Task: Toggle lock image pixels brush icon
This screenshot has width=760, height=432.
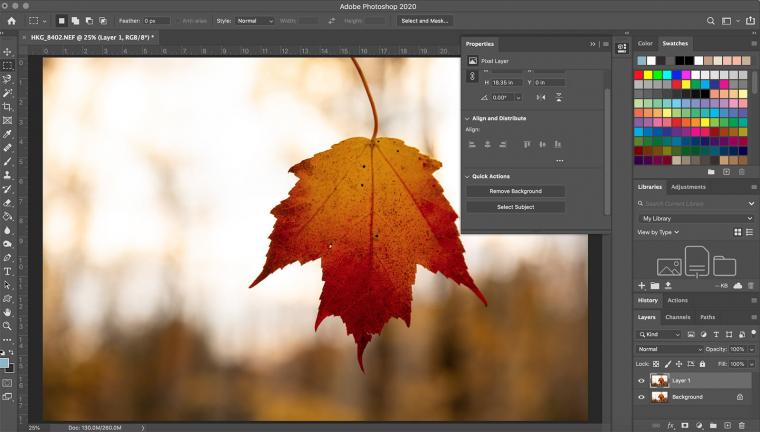Action: point(667,364)
